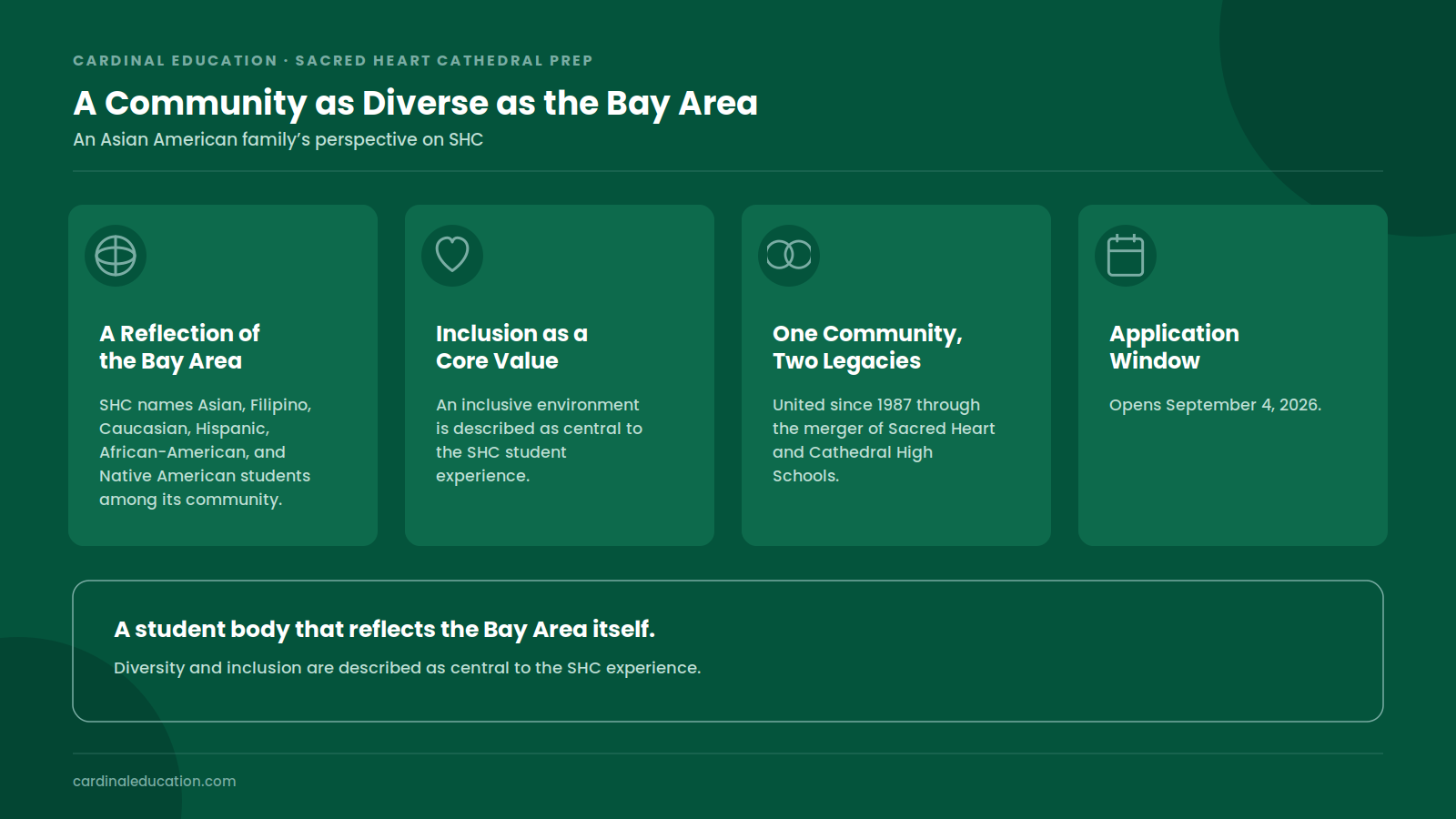Click "A student body that reflects the Bay Area itself."
The height and width of the screenshot is (819, 1456).
pyautogui.click(x=384, y=629)
